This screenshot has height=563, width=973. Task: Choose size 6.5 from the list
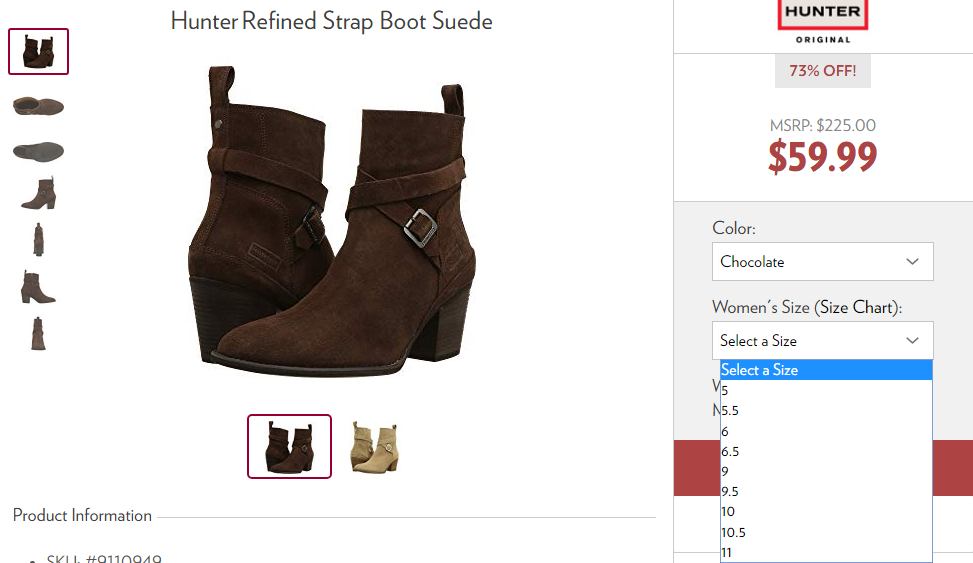pos(826,451)
